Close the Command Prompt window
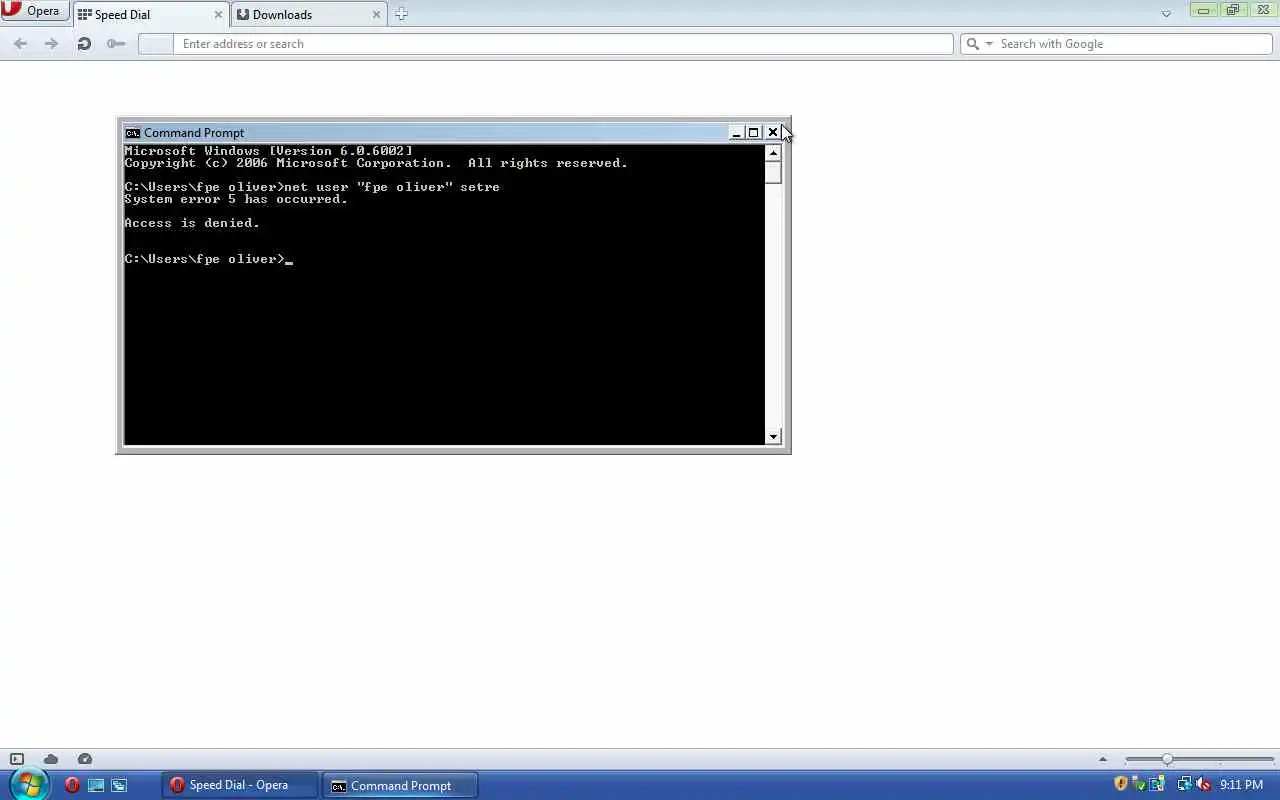The height and width of the screenshot is (800, 1280). tap(773, 132)
